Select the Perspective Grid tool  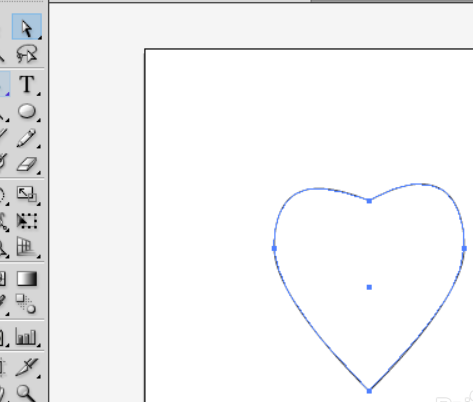27,247
